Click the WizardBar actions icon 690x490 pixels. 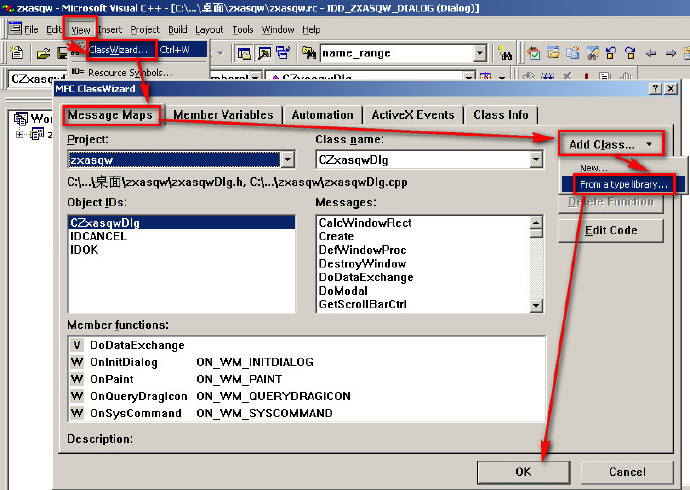[x=485, y=77]
